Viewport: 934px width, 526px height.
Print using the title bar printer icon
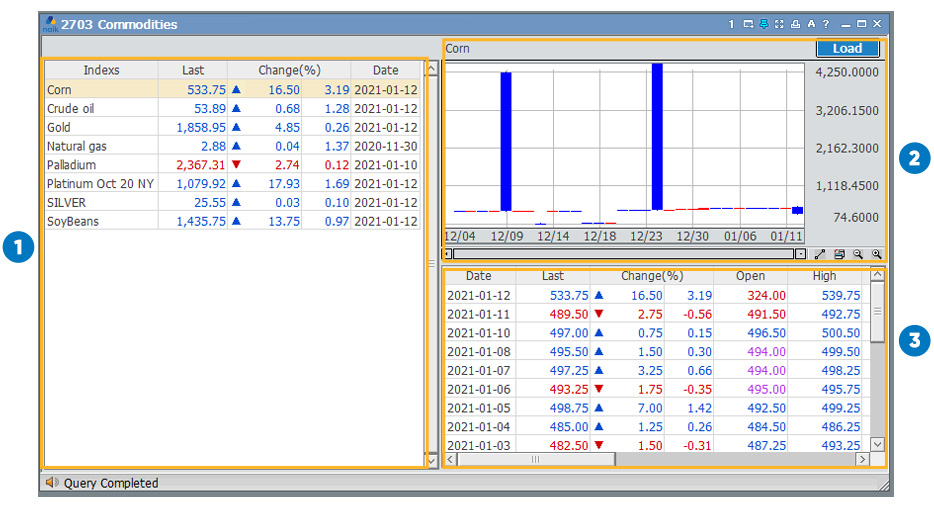[x=795, y=24]
